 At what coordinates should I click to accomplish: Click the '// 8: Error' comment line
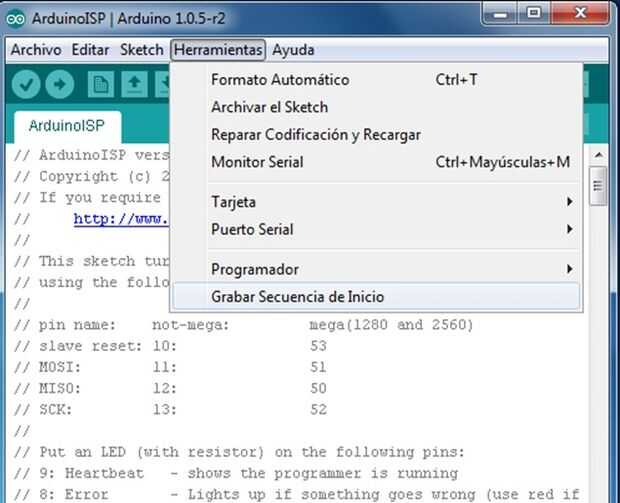pyautogui.click(x=297, y=495)
